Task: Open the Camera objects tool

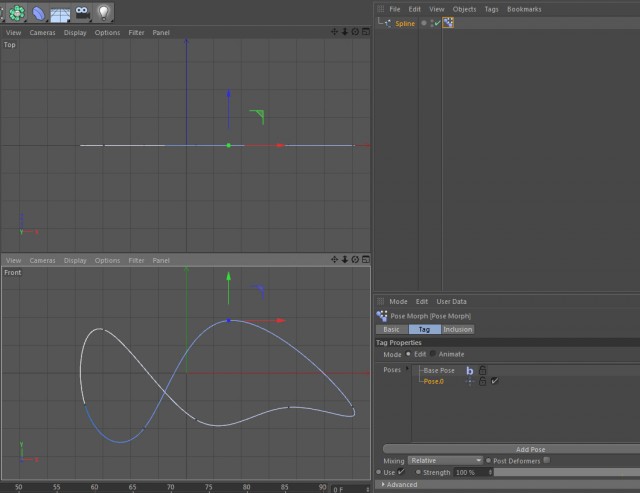Action: 82,12
